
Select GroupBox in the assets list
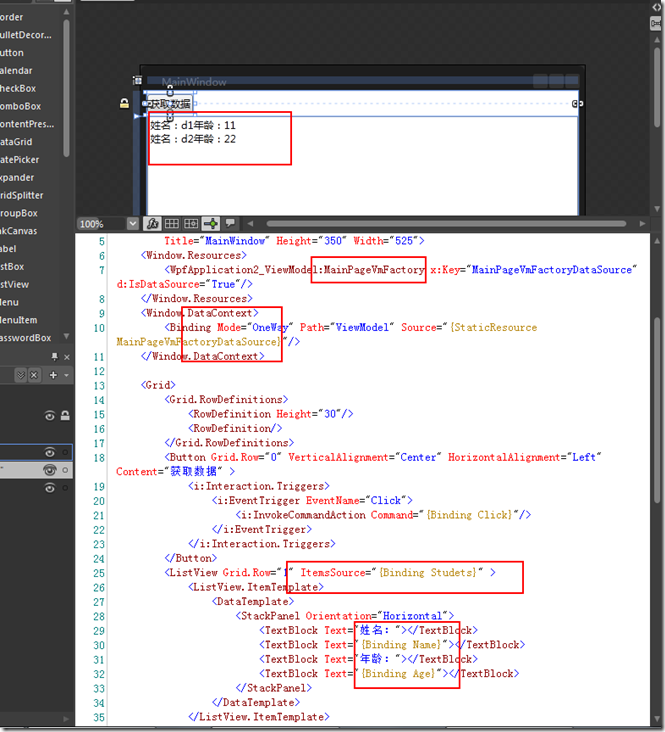(19, 213)
